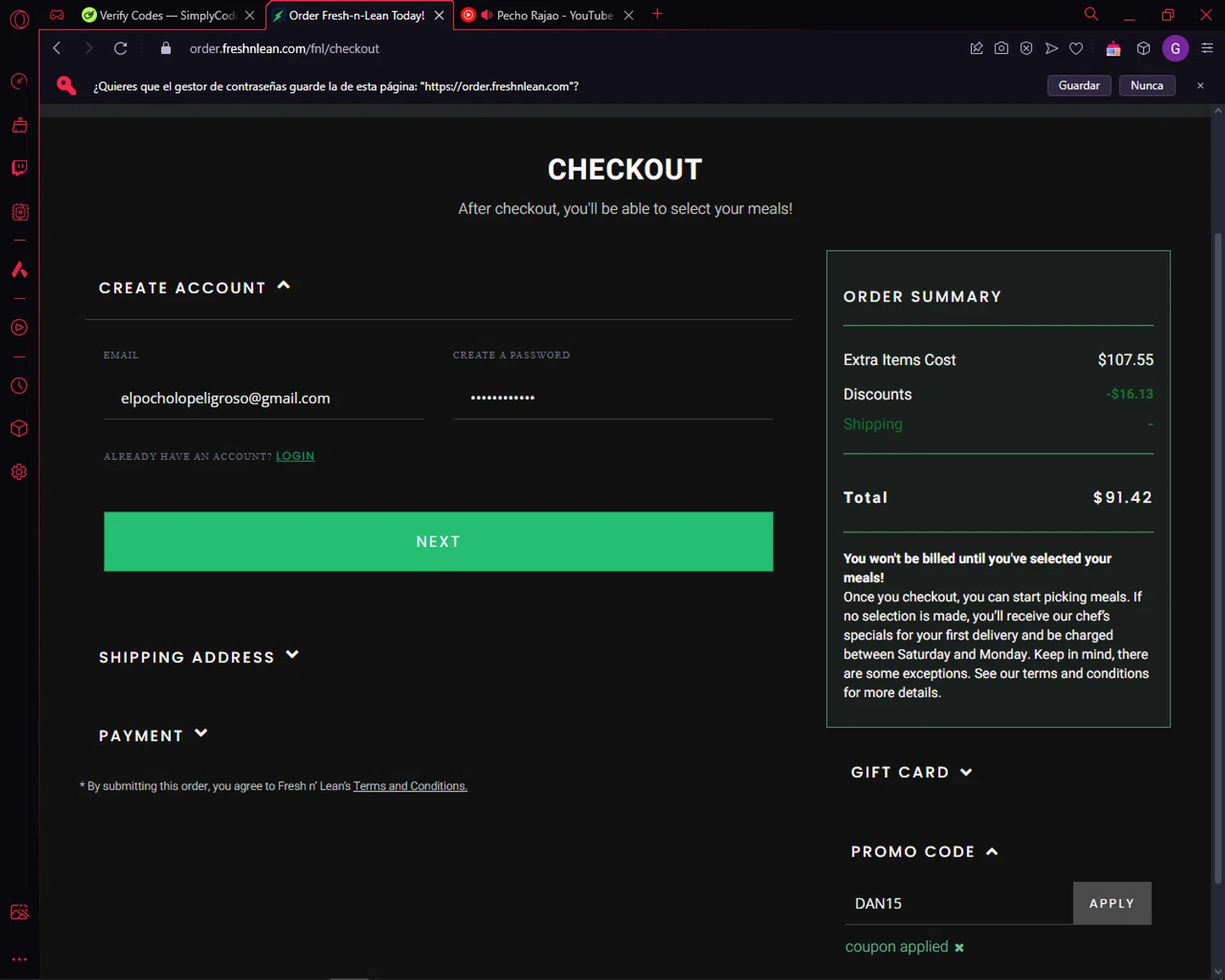1225x980 pixels.
Task: Click the padlock site security icon
Action: click(166, 48)
